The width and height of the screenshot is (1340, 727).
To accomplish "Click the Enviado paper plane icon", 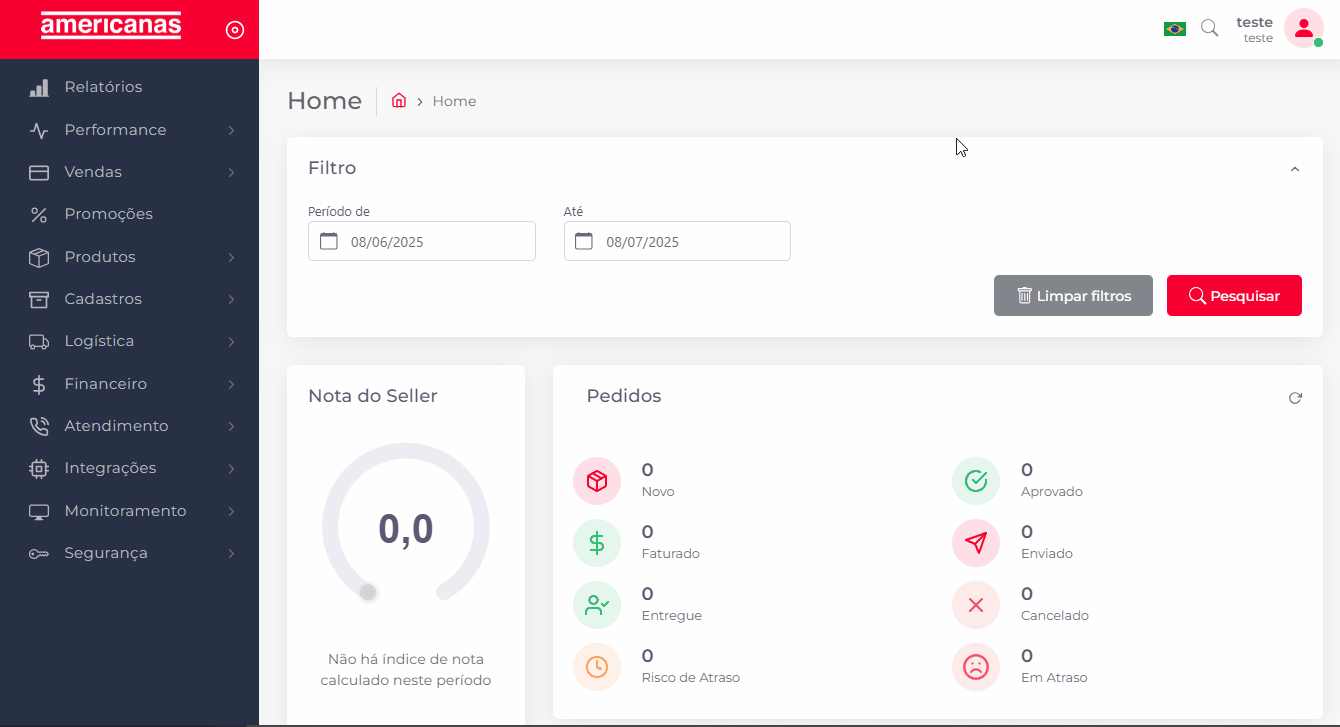I will (x=976, y=543).
